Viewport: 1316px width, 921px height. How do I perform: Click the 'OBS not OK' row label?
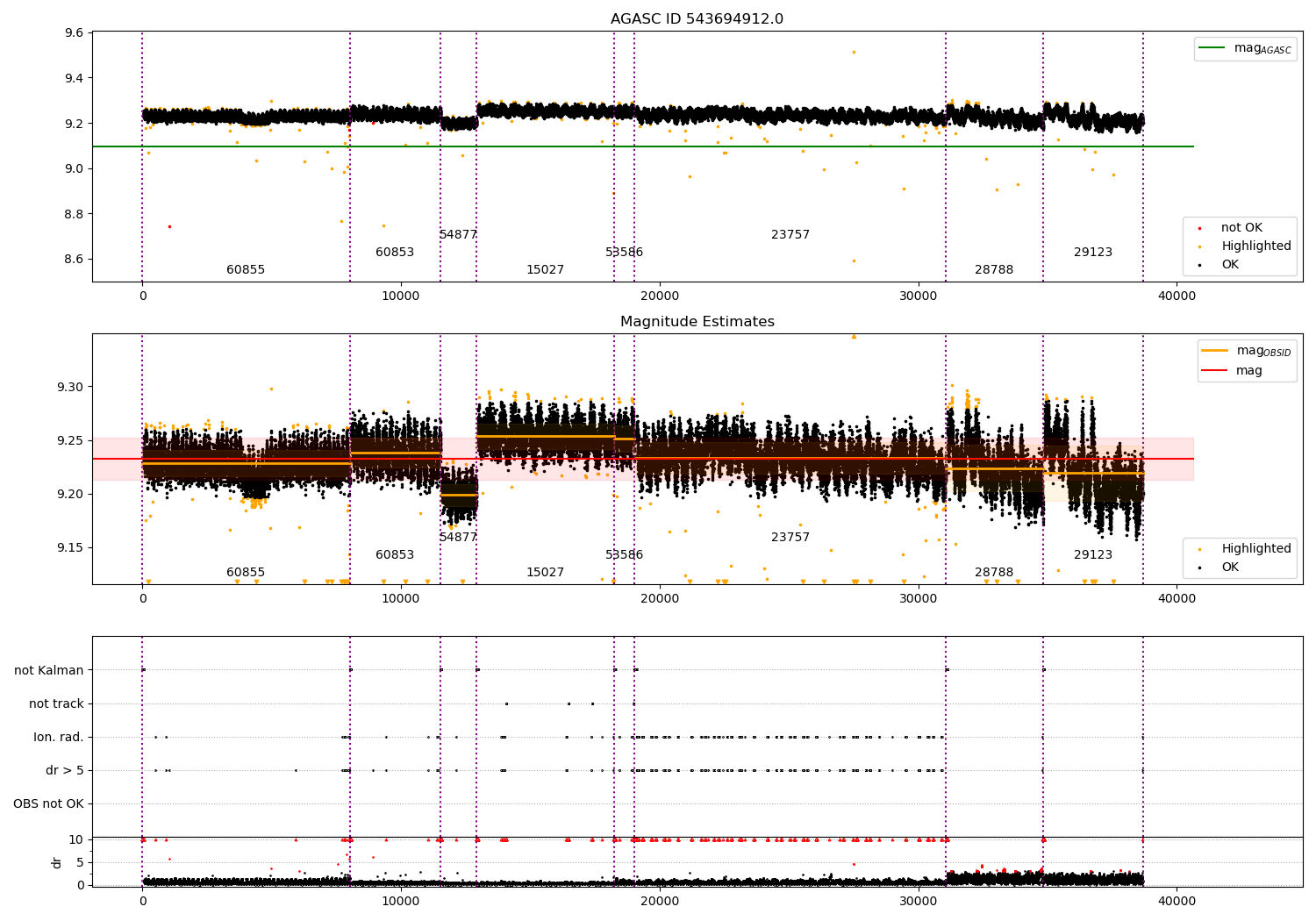click(x=49, y=804)
